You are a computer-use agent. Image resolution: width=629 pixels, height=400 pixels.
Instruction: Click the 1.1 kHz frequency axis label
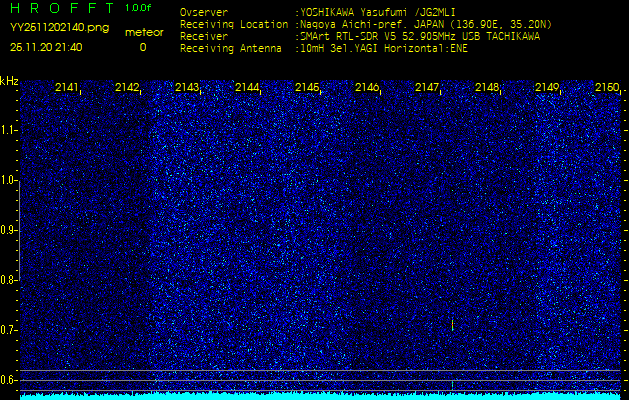coord(8,130)
